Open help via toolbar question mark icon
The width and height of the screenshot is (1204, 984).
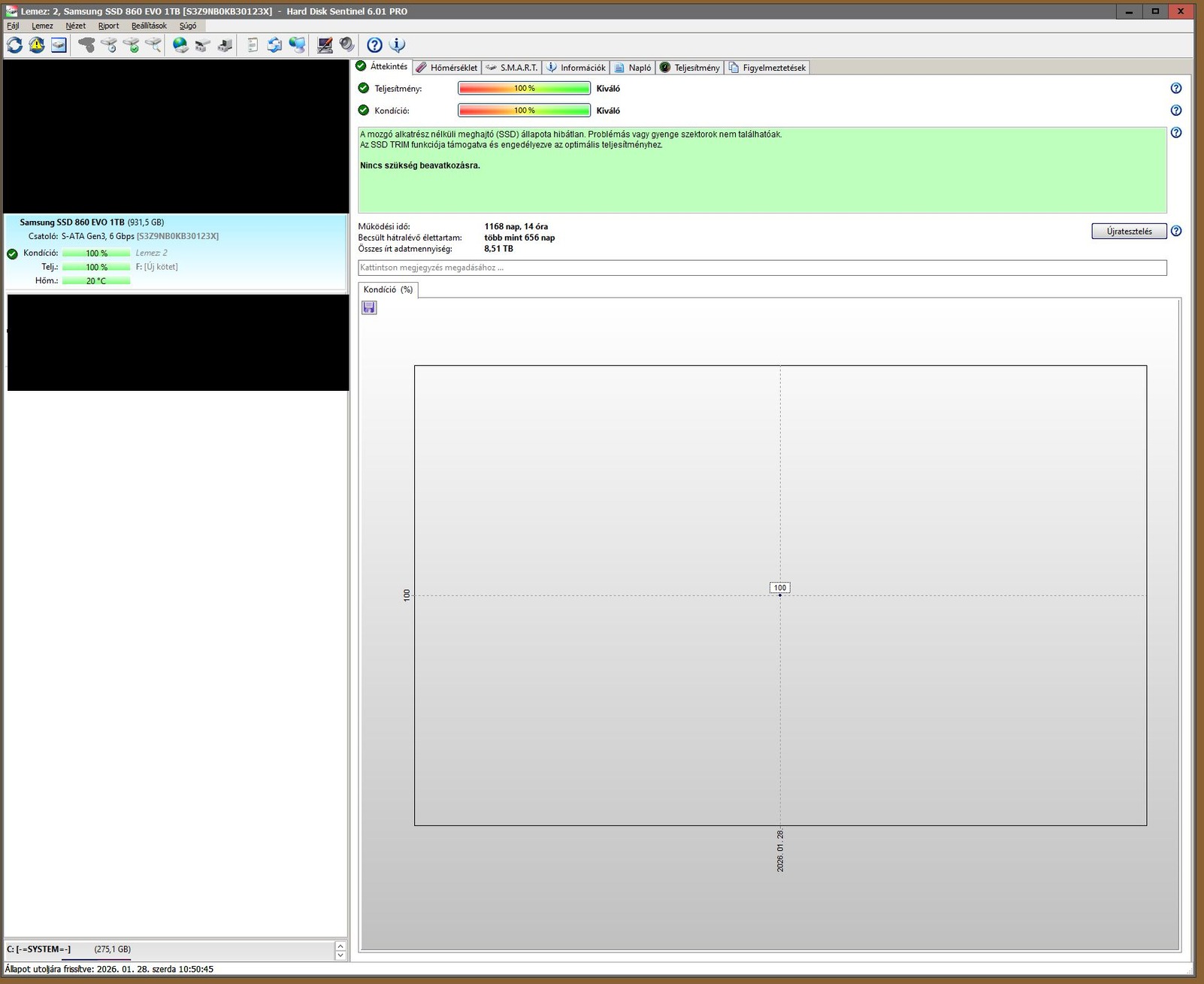pos(374,45)
